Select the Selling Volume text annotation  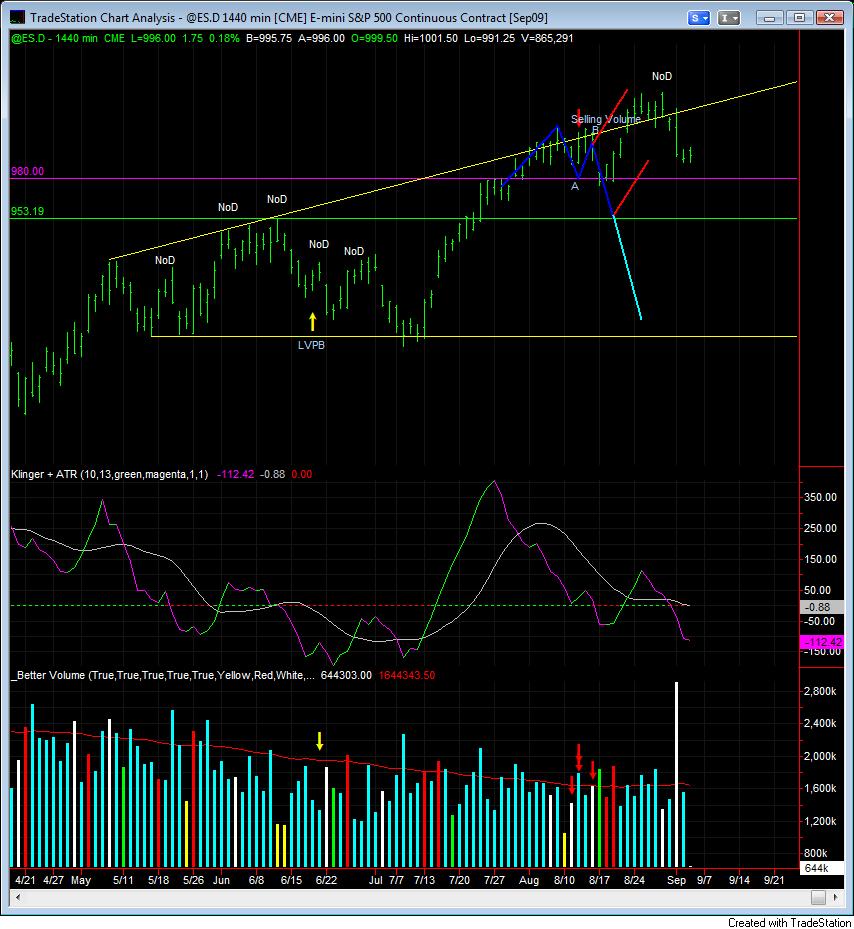point(606,119)
